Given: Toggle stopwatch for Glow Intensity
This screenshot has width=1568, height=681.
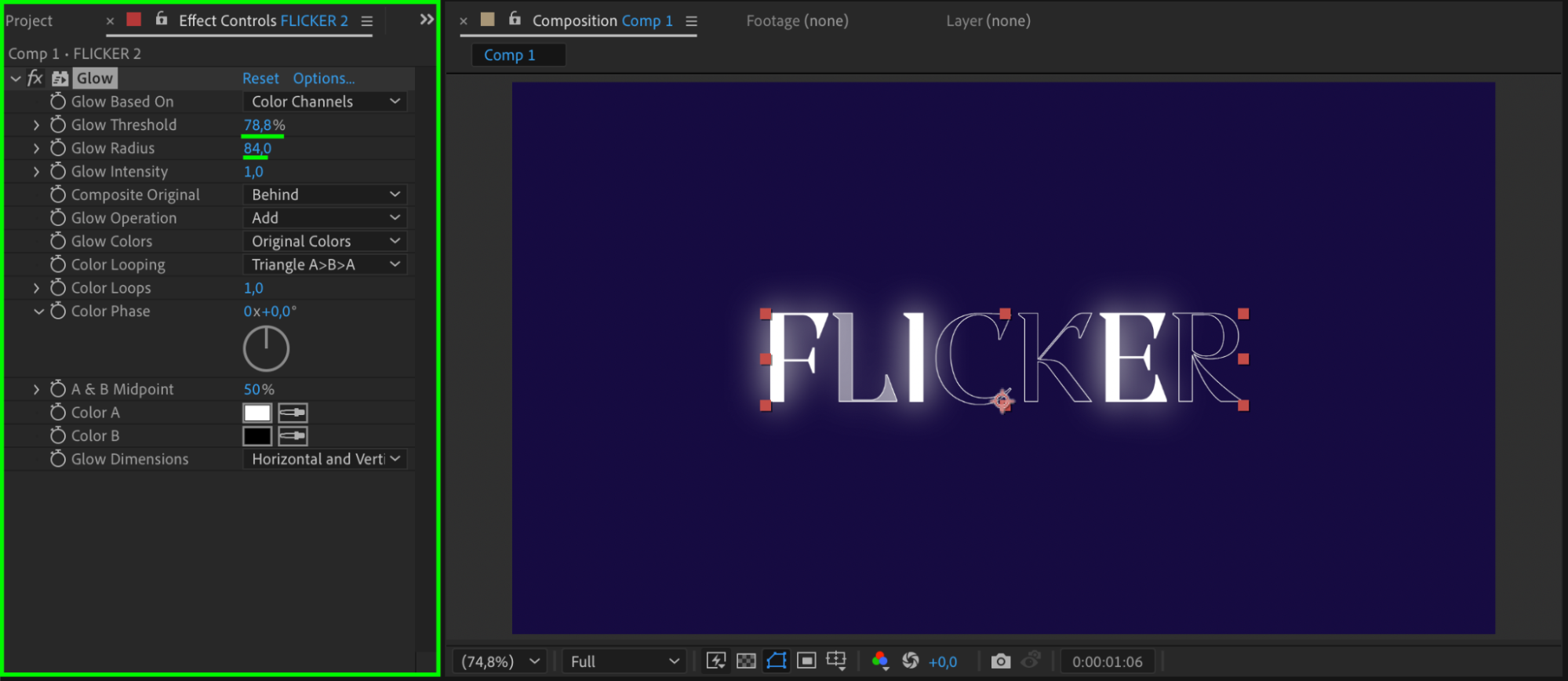Looking at the screenshot, I should coord(58,171).
